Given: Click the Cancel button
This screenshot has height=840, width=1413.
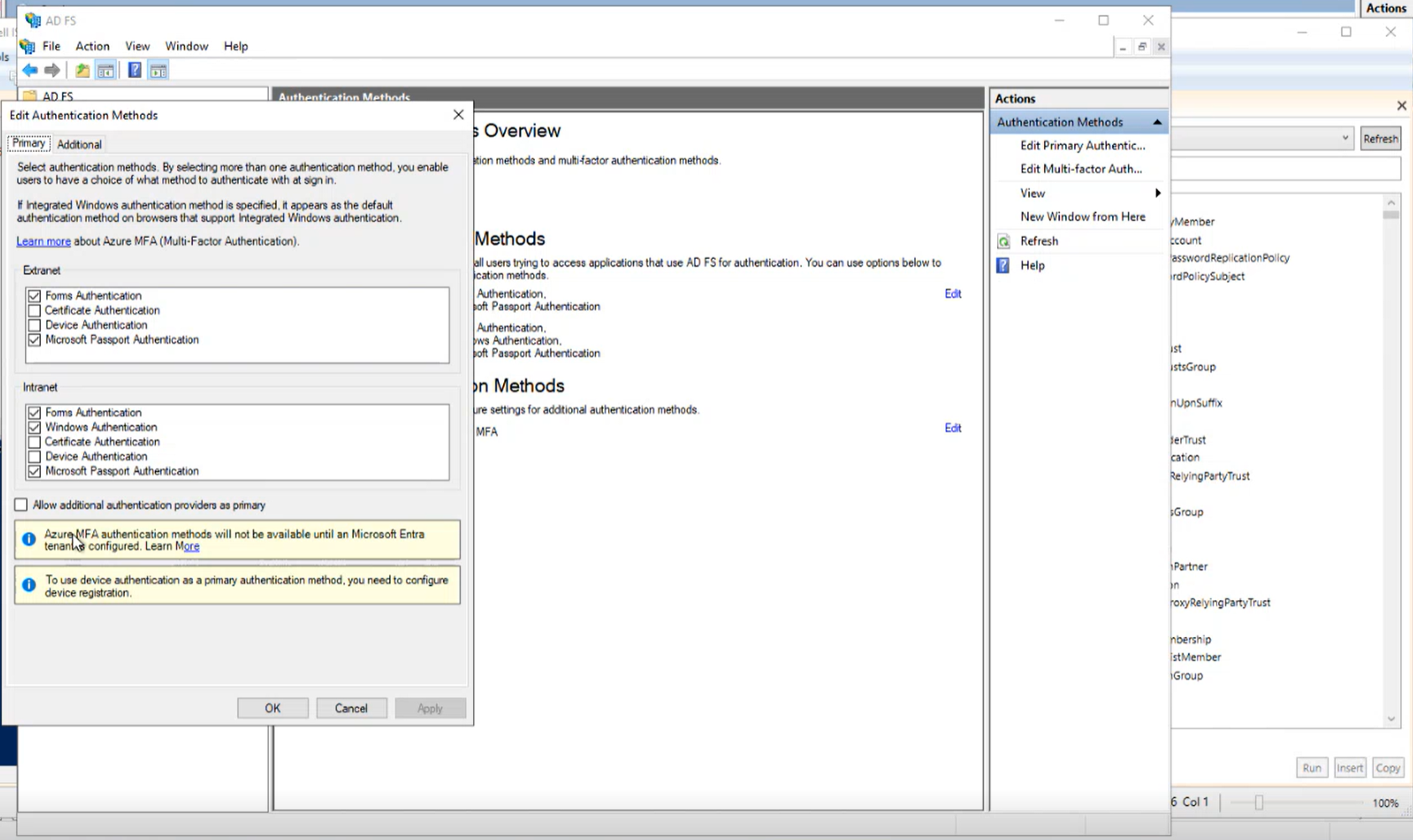Looking at the screenshot, I should pos(351,708).
